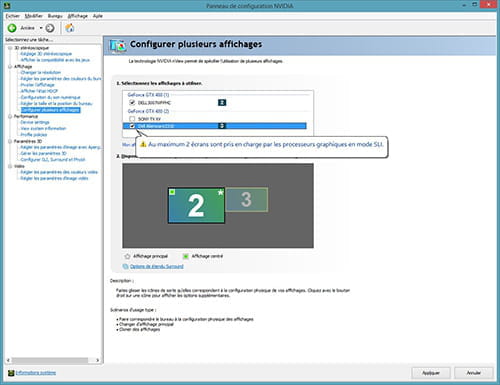Select 'Régler les paramètres des couleurs vidéo'

[59, 172]
